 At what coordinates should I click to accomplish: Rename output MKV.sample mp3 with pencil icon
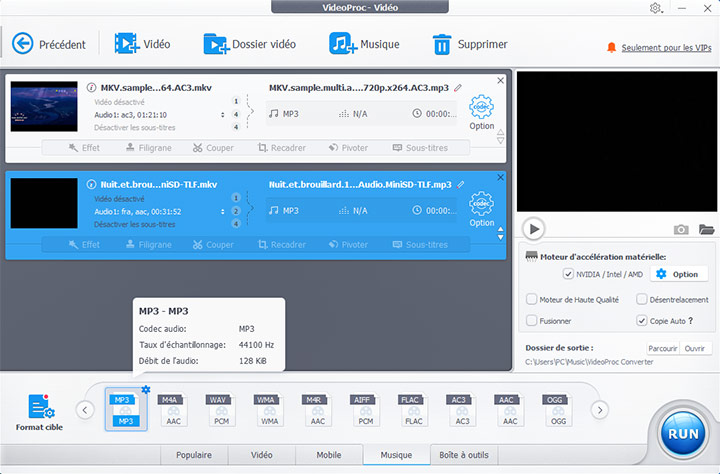point(458,88)
